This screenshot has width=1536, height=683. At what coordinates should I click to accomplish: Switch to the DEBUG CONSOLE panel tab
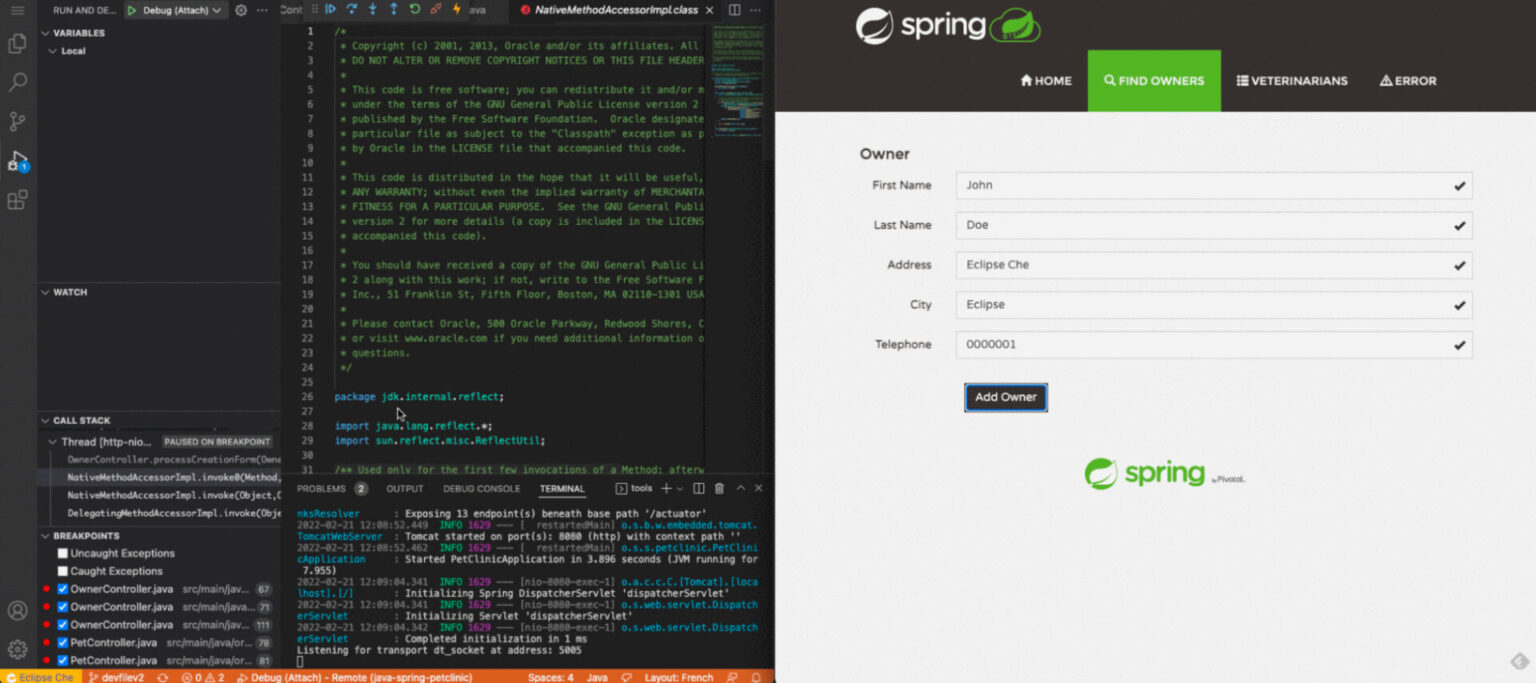pyautogui.click(x=481, y=489)
